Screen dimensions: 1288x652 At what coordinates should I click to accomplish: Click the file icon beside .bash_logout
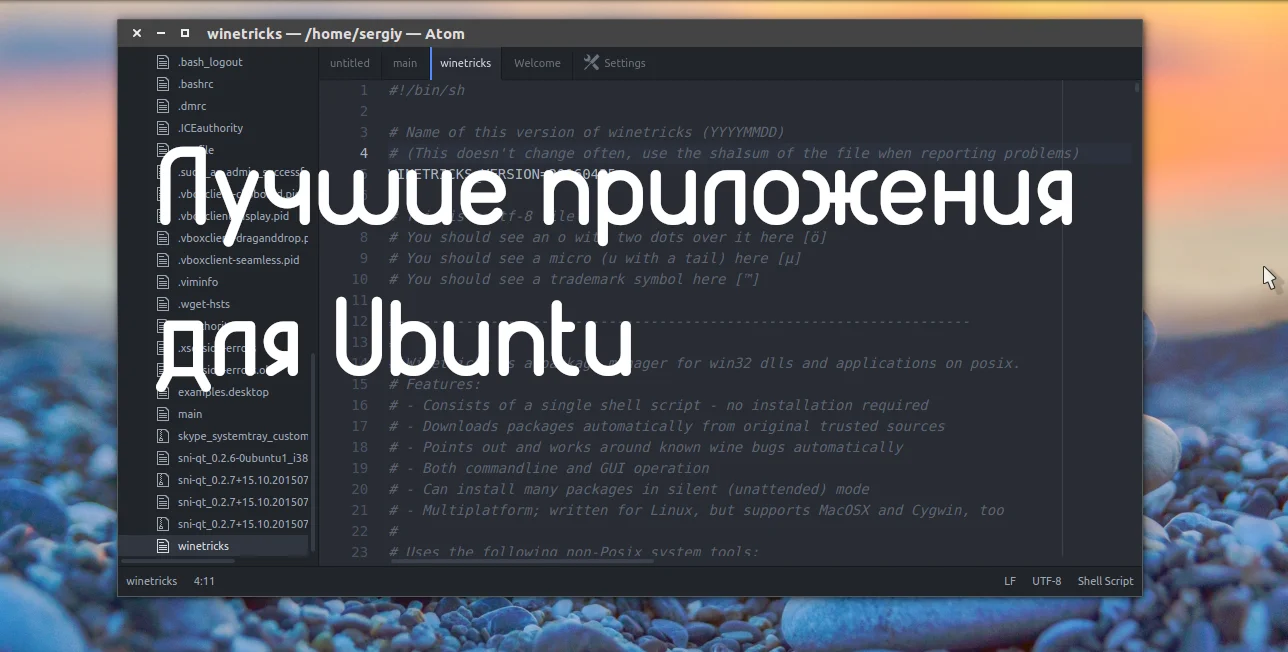[163, 62]
